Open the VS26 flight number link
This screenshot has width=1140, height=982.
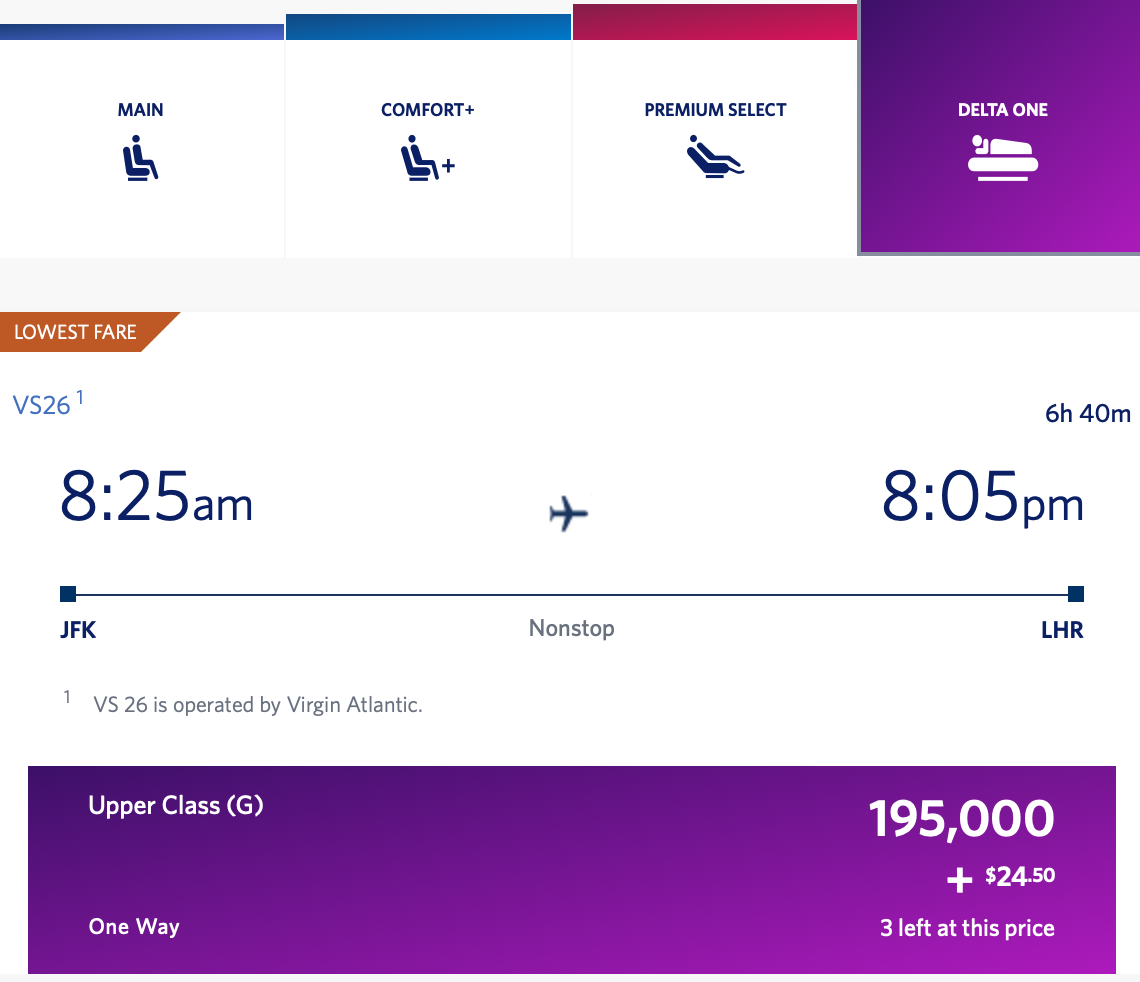(42, 405)
